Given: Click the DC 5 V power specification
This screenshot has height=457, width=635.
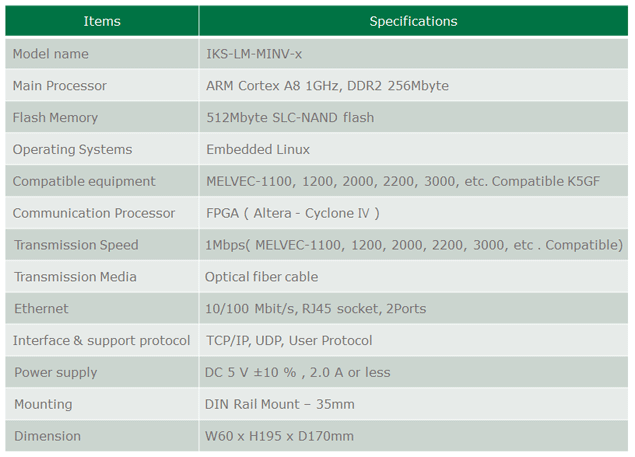Looking at the screenshot, I should [x=298, y=373].
